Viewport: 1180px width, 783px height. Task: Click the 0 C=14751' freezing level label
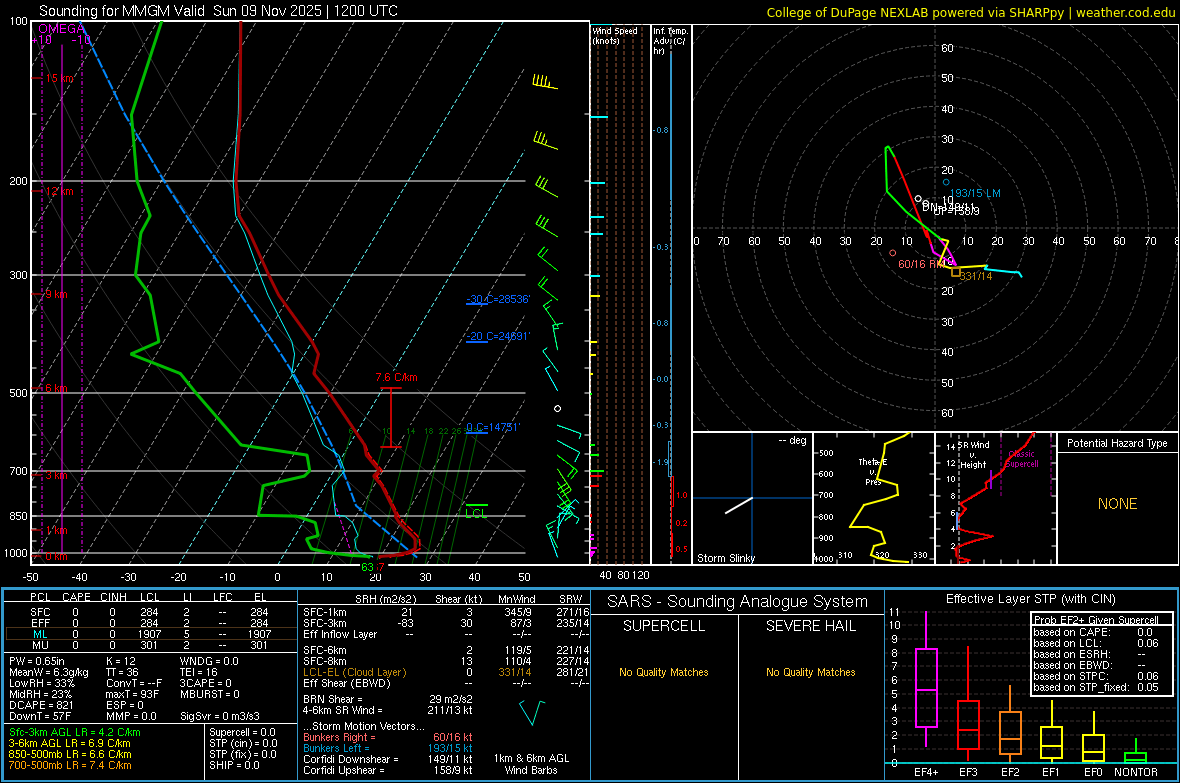point(493,427)
